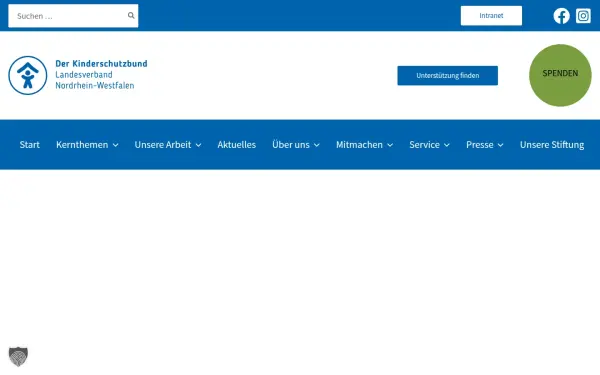Open Service menu item

tap(424, 145)
